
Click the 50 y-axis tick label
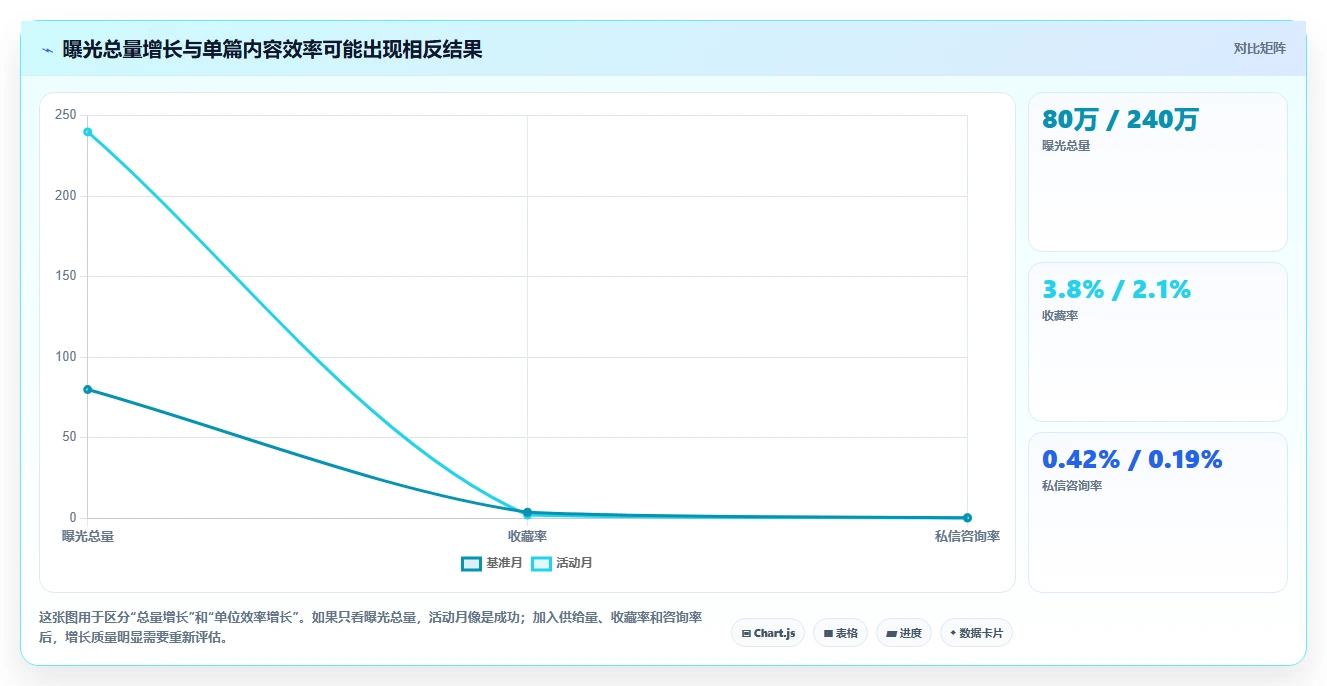pos(69,437)
